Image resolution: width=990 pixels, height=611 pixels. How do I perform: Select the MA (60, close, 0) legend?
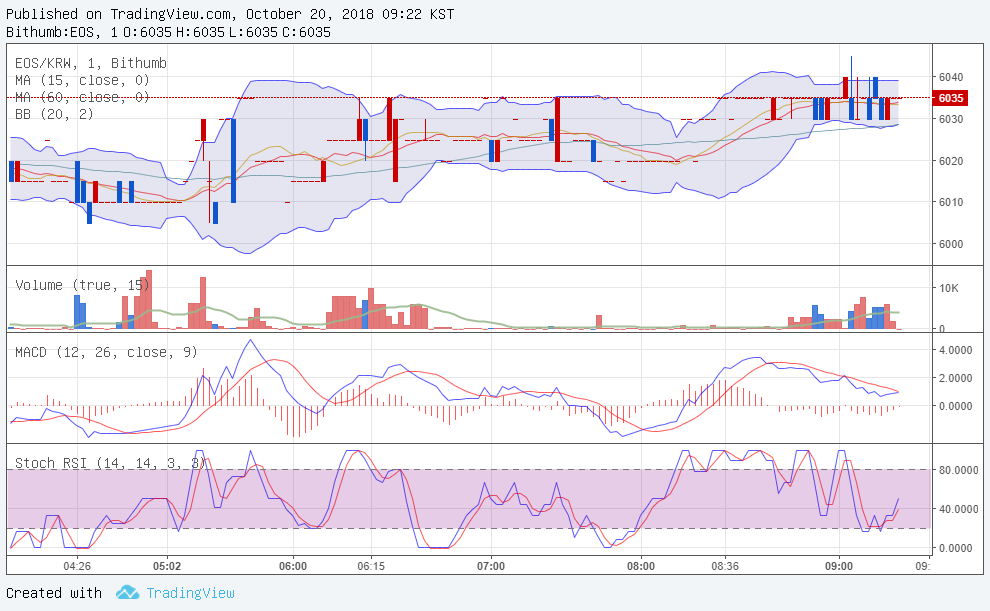(x=82, y=97)
